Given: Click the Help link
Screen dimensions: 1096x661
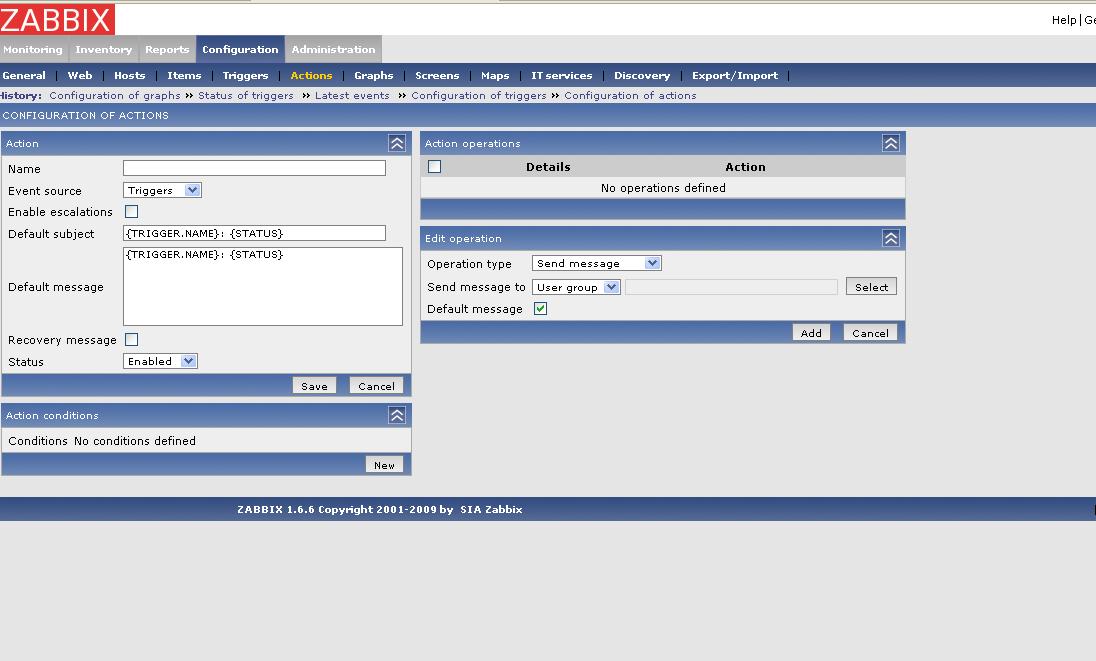Looking at the screenshot, I should click(x=1063, y=20).
